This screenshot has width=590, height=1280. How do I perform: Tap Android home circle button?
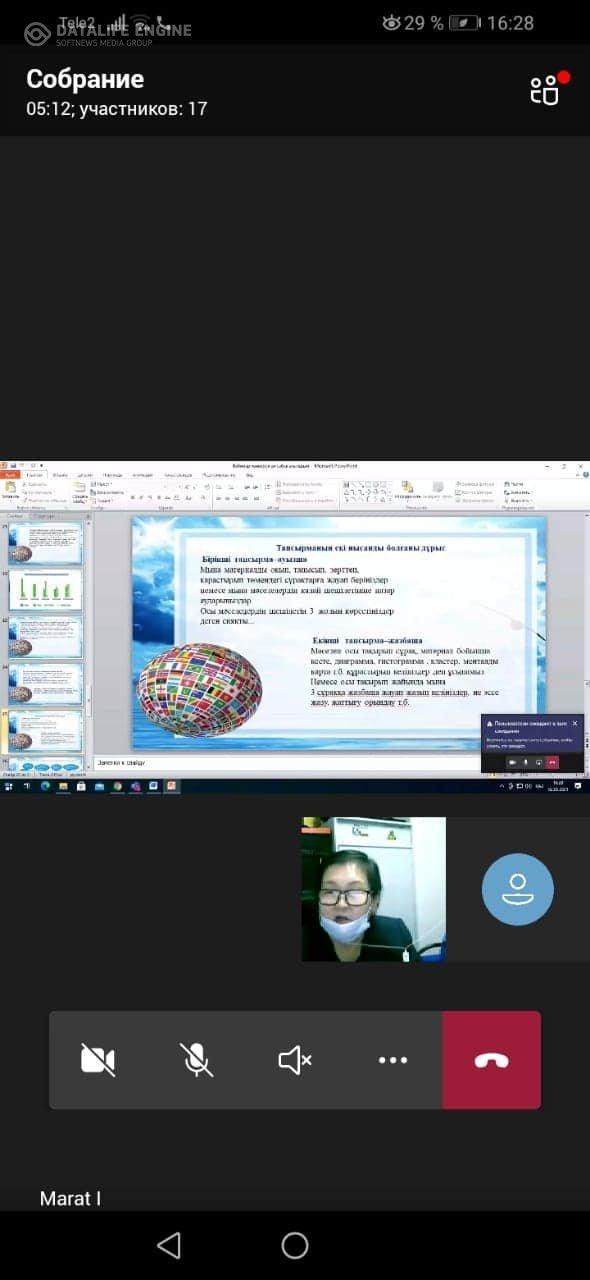[295, 1245]
